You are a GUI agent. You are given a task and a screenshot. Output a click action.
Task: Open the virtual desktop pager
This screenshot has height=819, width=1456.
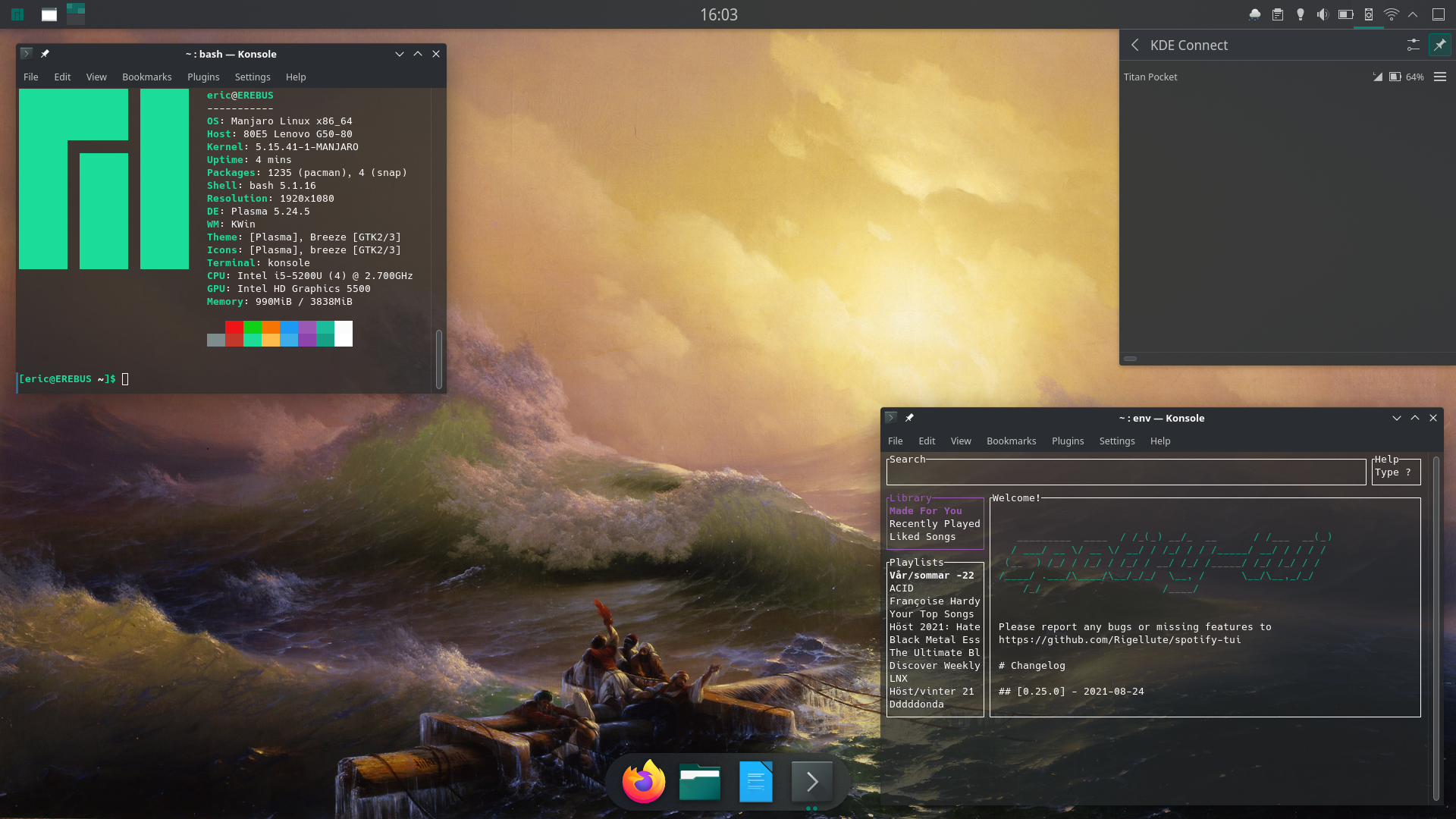click(x=76, y=14)
